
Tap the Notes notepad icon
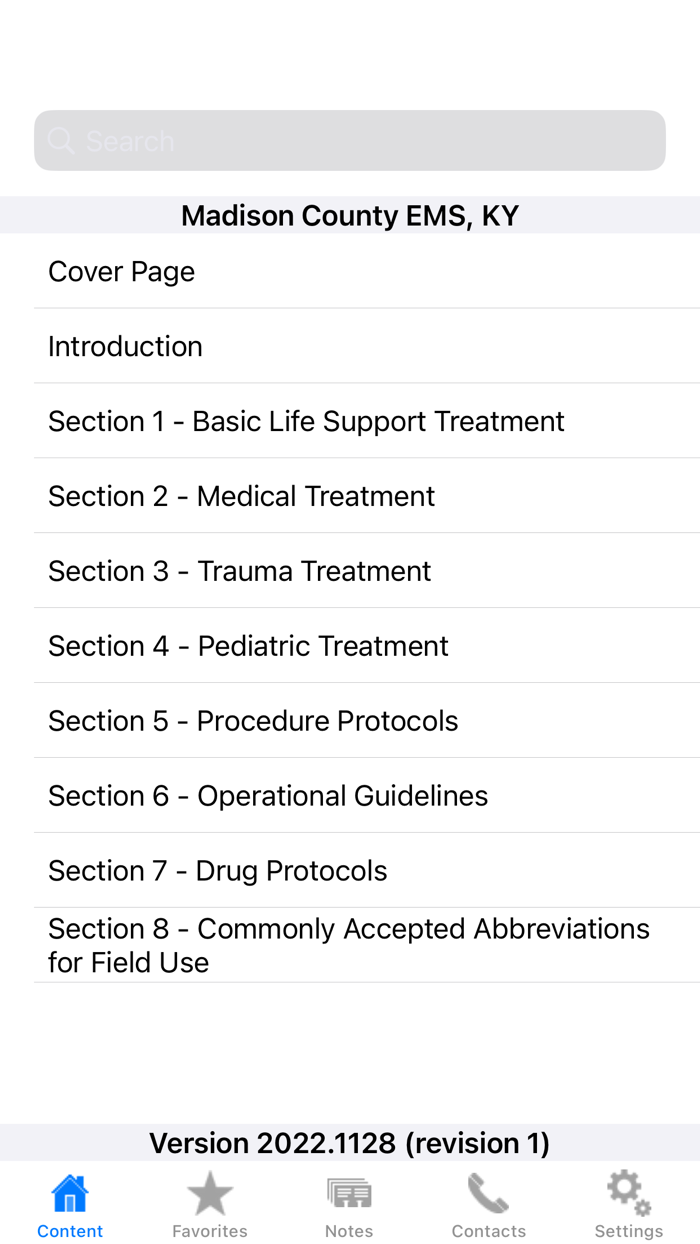(349, 1191)
